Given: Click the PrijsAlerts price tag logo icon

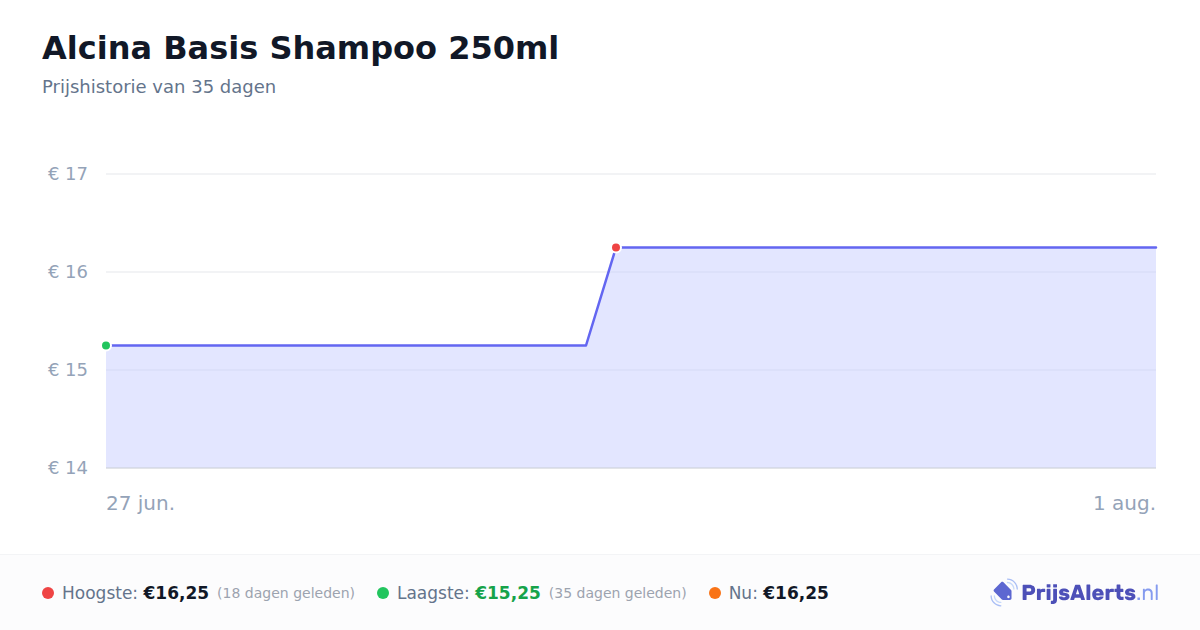Looking at the screenshot, I should click(x=1003, y=593).
